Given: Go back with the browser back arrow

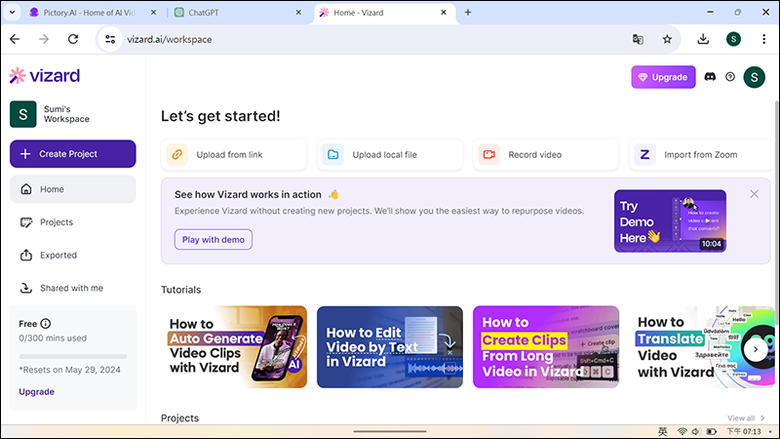Looking at the screenshot, I should 15,39.
